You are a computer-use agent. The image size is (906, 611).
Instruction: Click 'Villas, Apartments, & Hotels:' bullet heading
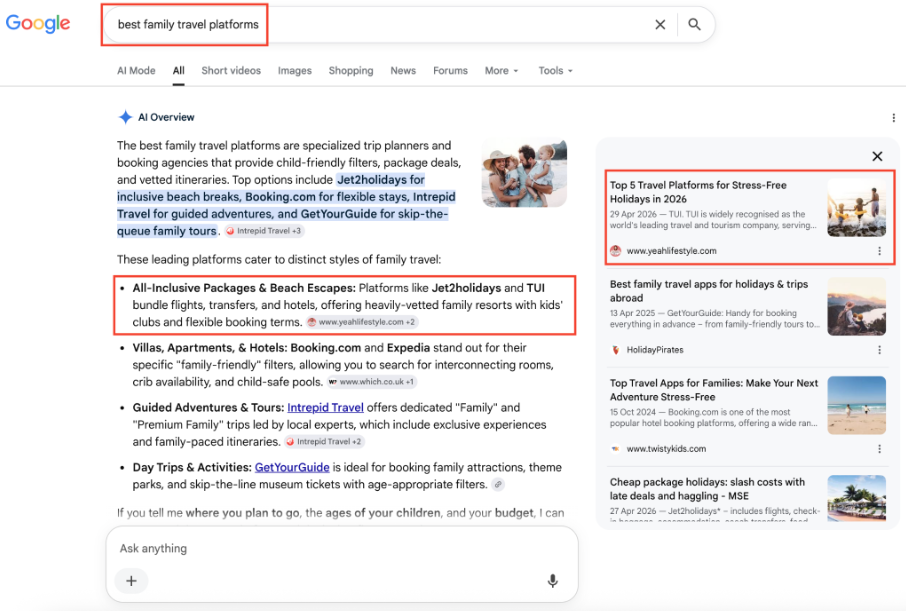pyautogui.click(x=210, y=347)
